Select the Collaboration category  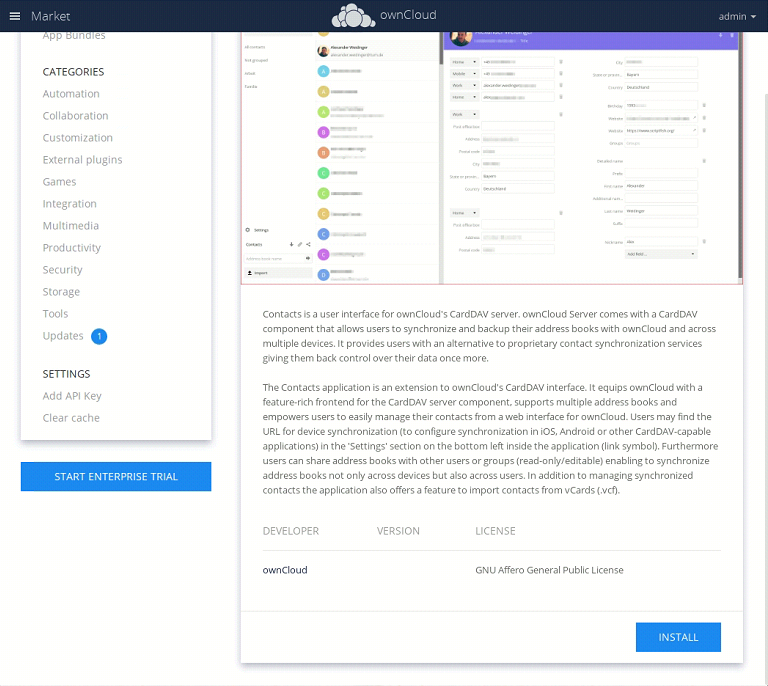pyautogui.click(x=75, y=116)
